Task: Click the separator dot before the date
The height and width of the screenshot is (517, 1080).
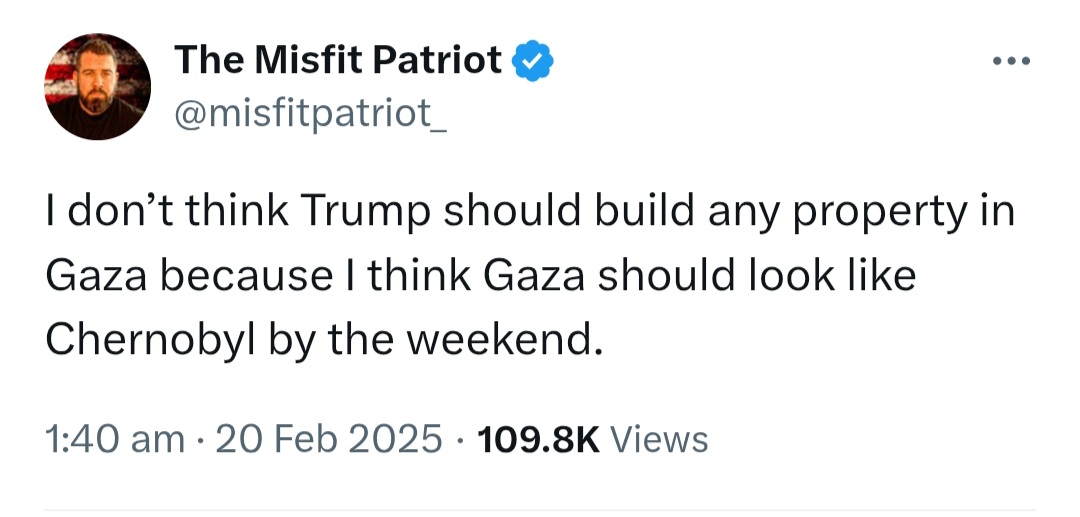Action: 200,439
